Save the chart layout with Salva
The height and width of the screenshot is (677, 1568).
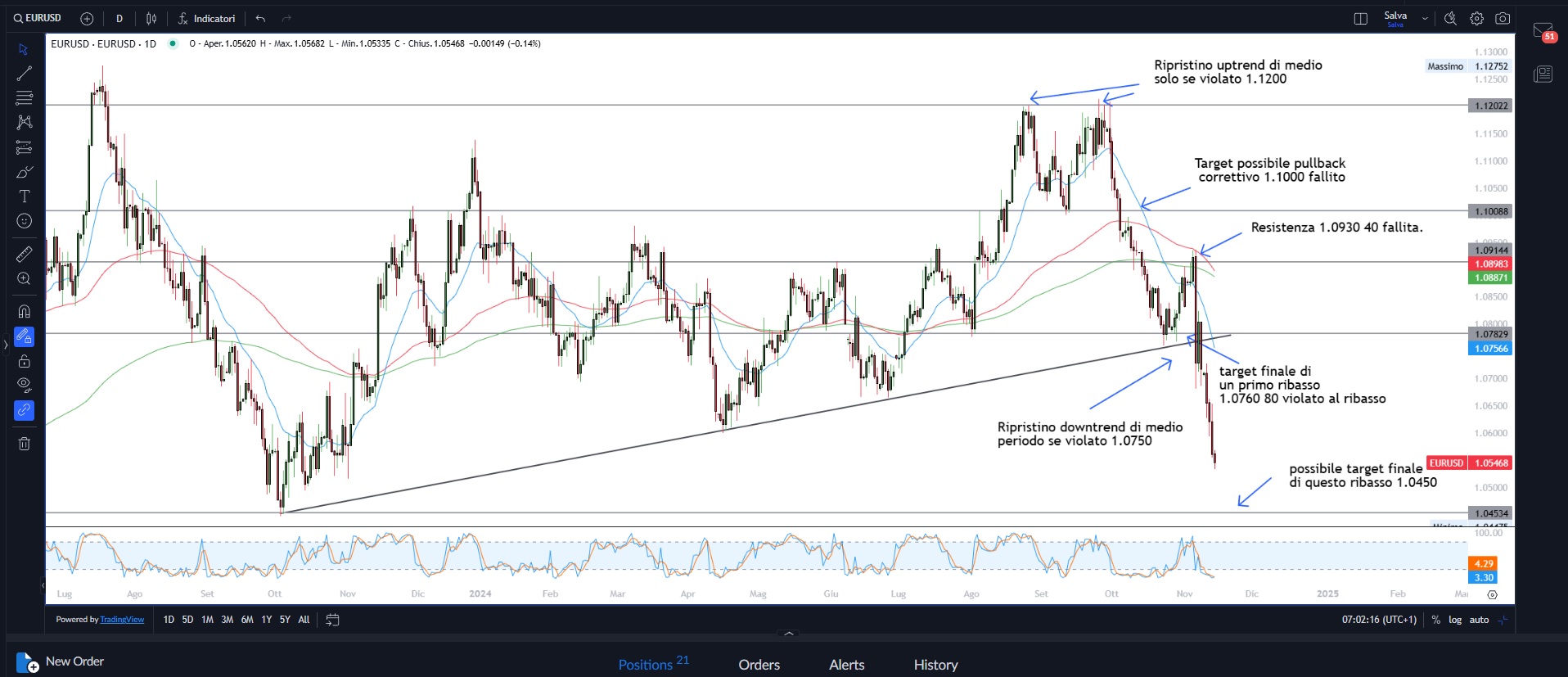tap(1395, 18)
